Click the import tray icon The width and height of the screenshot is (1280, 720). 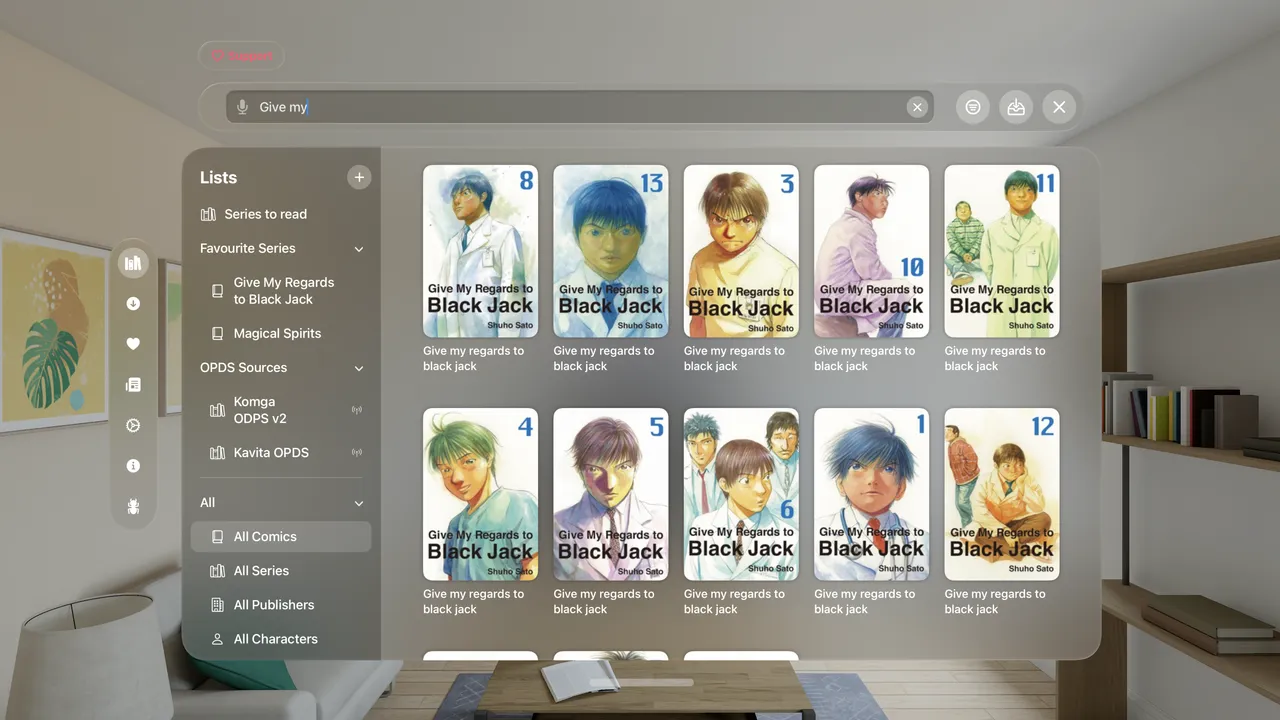pos(1016,107)
